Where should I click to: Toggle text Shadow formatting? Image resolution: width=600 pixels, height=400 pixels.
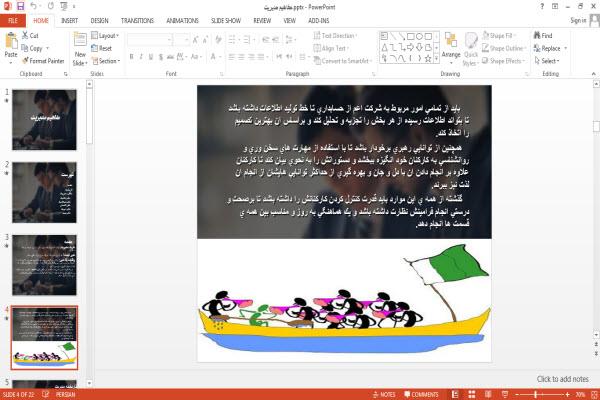coord(161,57)
